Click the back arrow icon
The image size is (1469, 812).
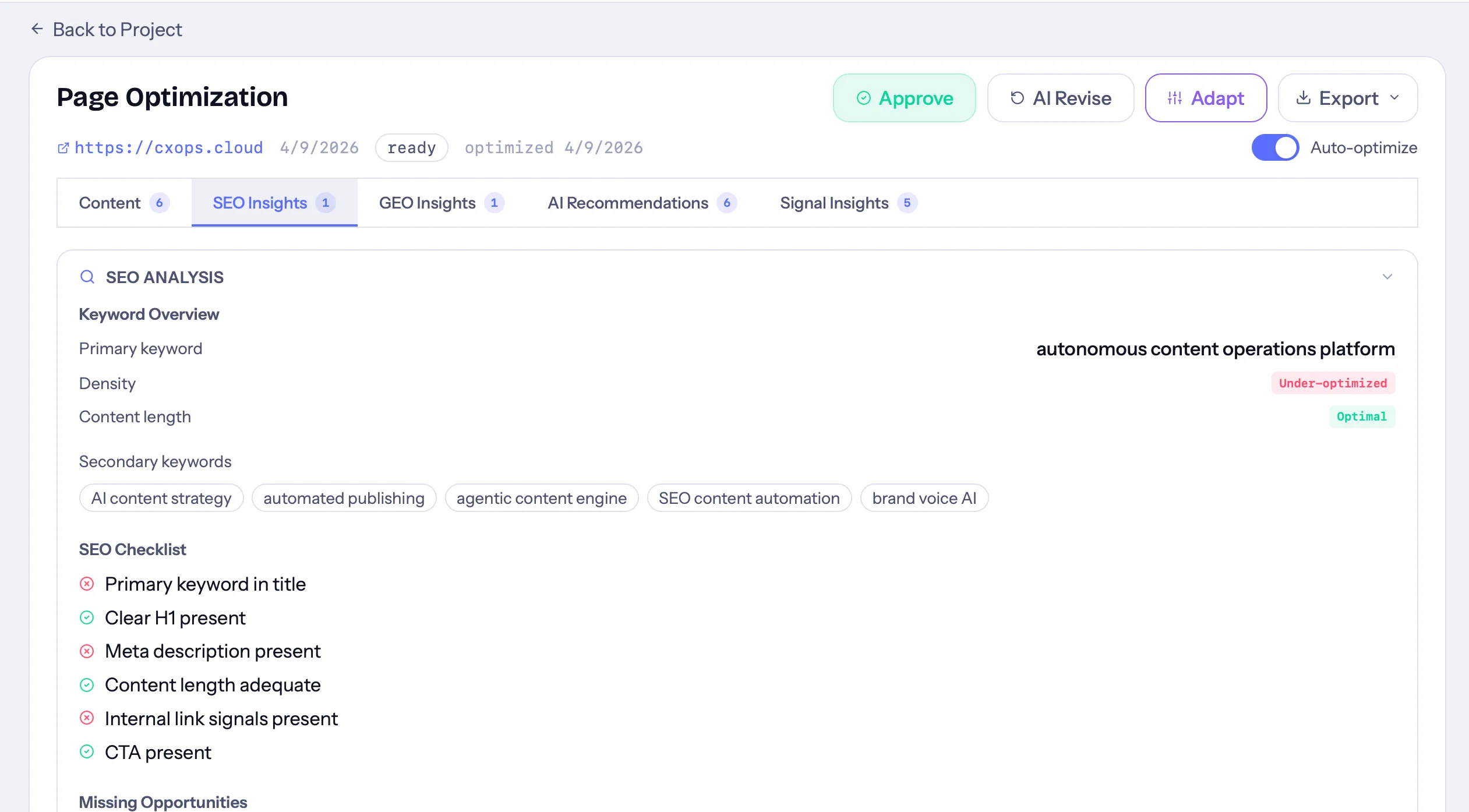click(37, 29)
